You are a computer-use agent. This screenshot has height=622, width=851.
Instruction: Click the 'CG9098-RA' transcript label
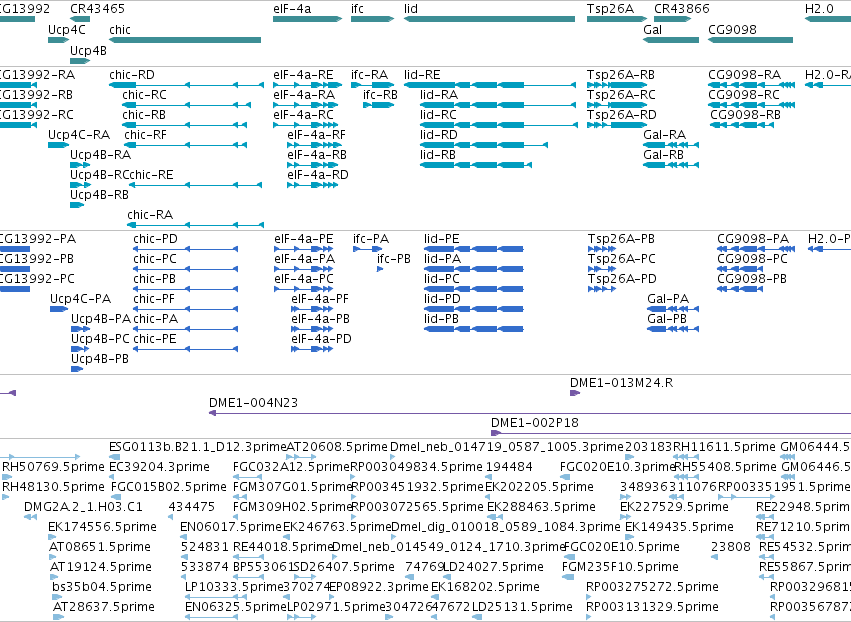745,74
